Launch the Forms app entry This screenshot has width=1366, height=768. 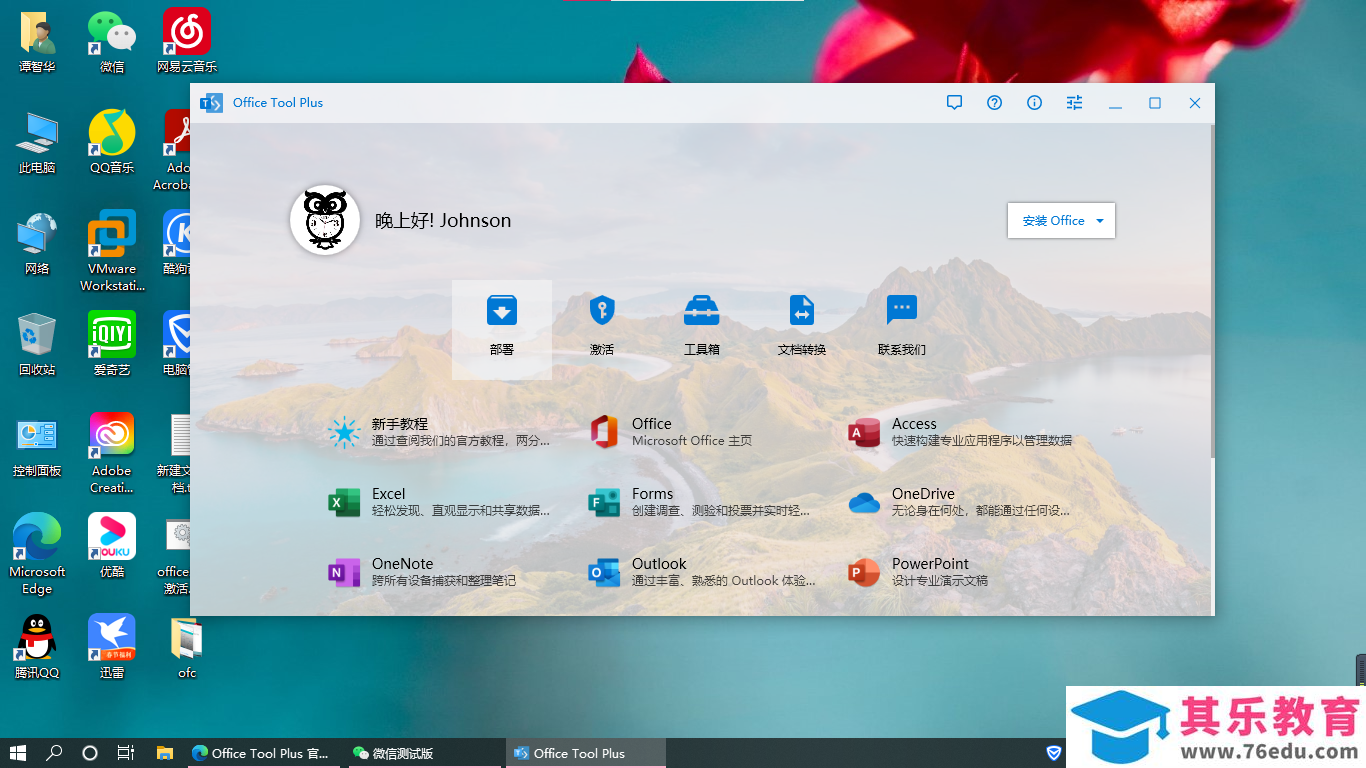700,502
